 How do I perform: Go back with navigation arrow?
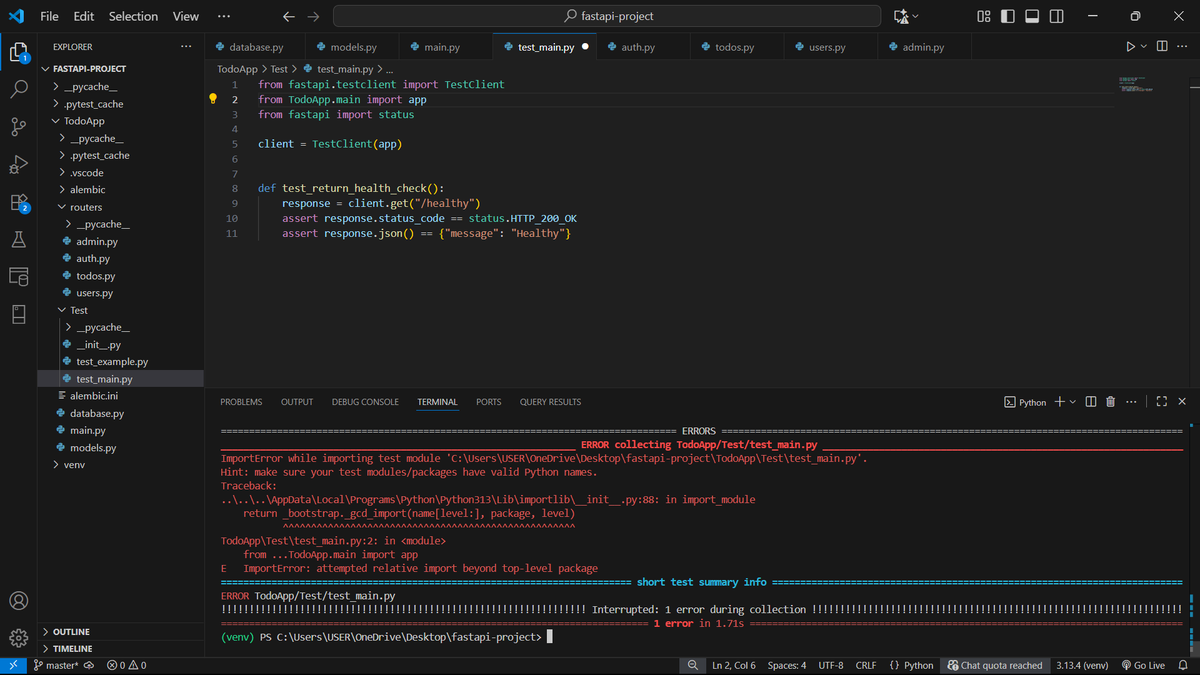(x=289, y=17)
